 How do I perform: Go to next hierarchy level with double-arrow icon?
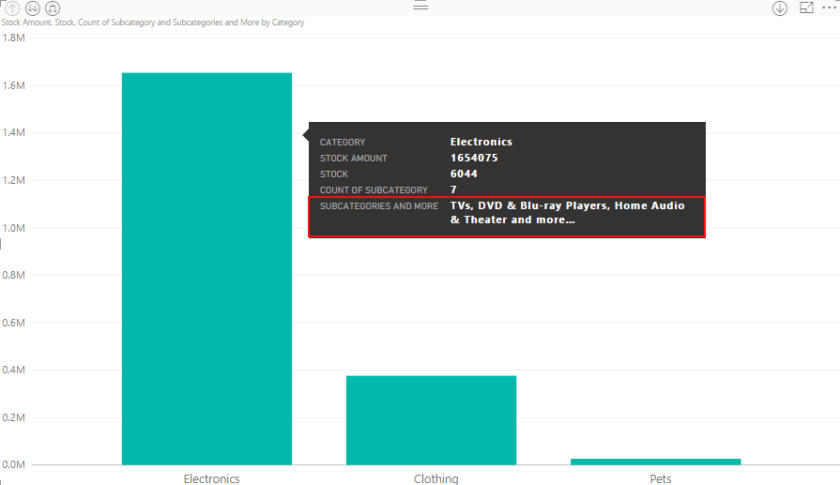32,7
